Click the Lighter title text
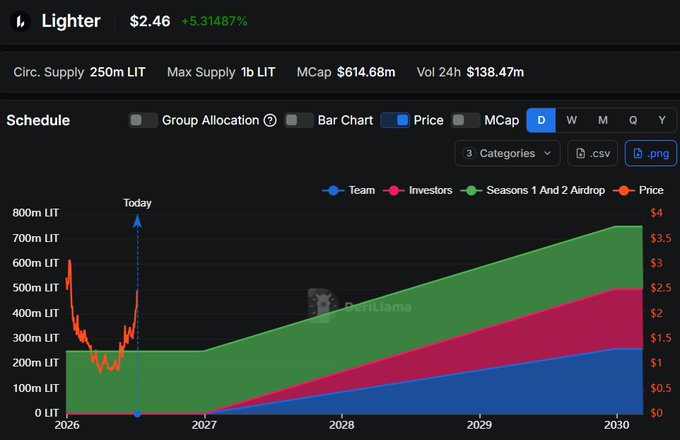Screen dimensions: 680x440 pyautogui.click(x=71, y=21)
